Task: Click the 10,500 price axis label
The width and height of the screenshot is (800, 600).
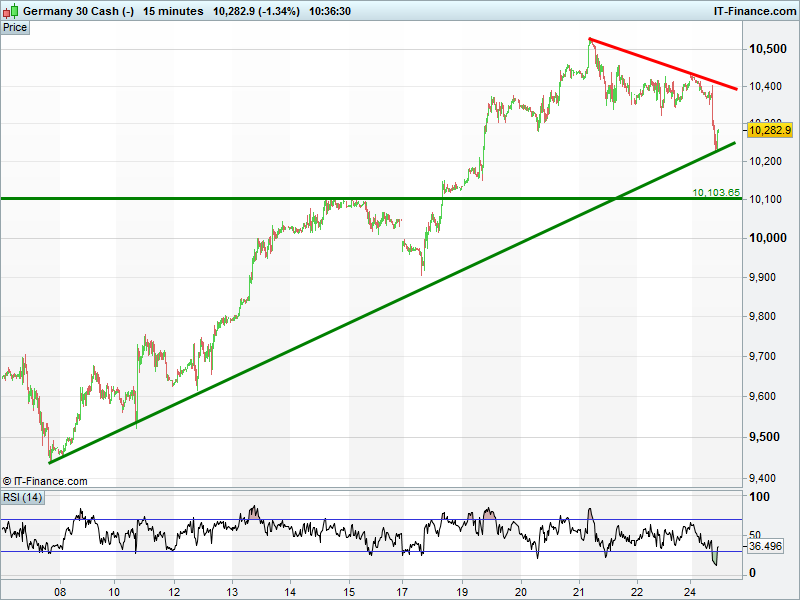Action: click(767, 49)
